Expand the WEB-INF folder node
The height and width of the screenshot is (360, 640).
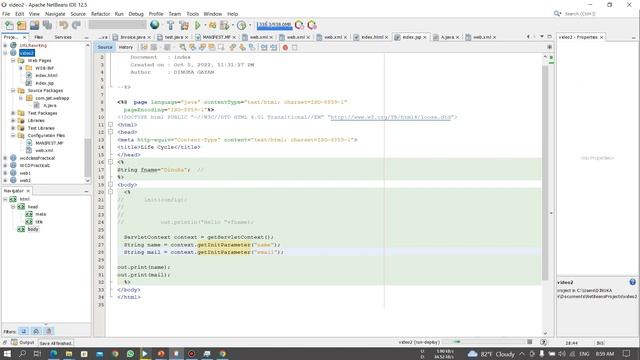[21, 68]
